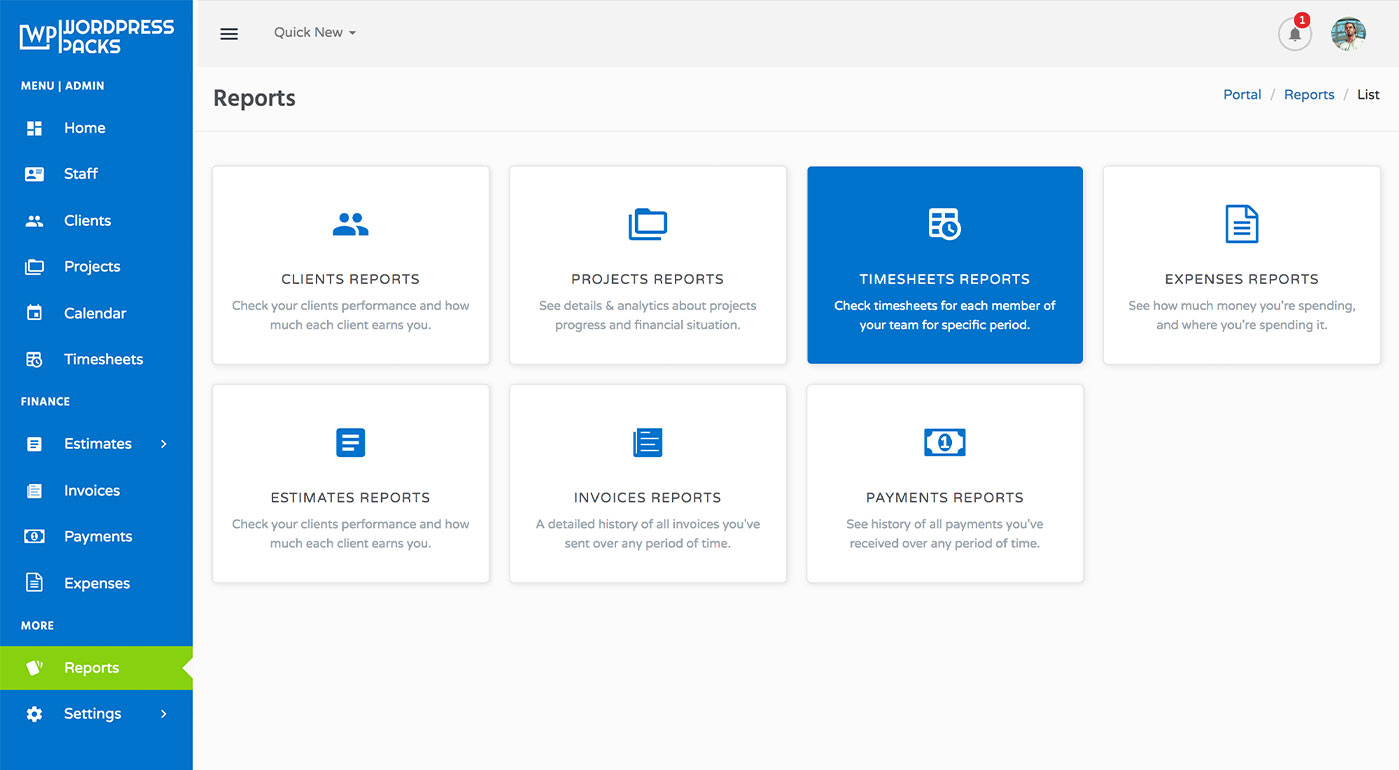
Task: Open Projects using the folder icon
Action: 36,266
